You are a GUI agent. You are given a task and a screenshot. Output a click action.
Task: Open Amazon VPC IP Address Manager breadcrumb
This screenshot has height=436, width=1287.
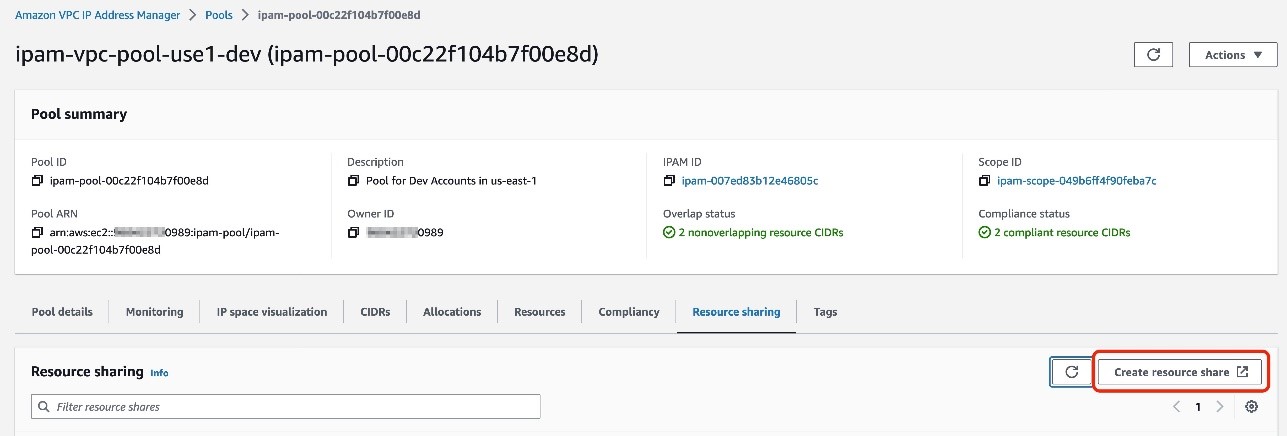coord(97,15)
